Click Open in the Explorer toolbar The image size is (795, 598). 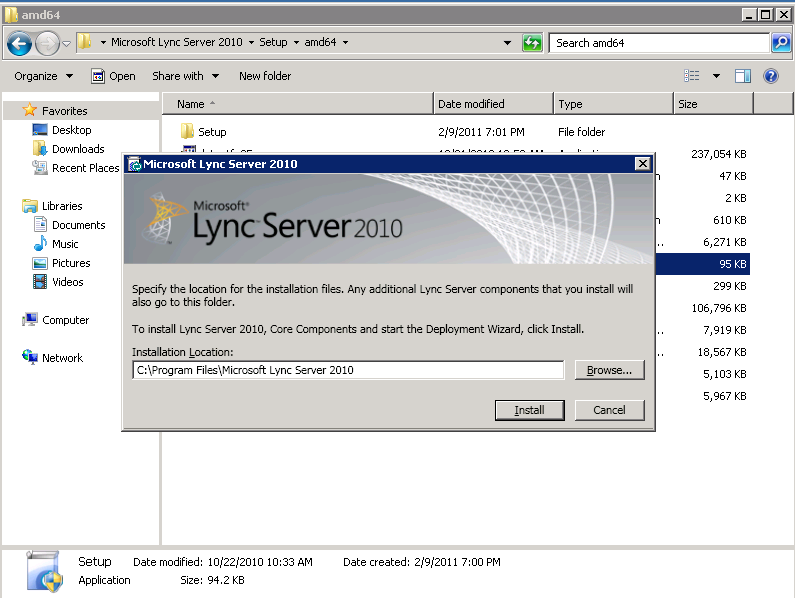click(x=114, y=76)
